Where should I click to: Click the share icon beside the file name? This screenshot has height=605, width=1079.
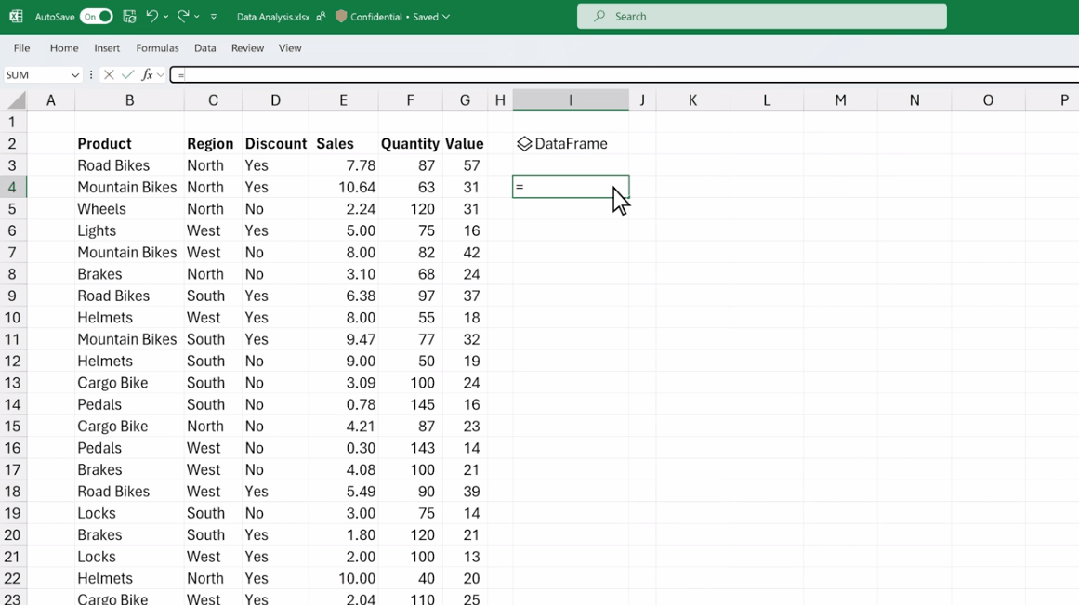click(320, 16)
